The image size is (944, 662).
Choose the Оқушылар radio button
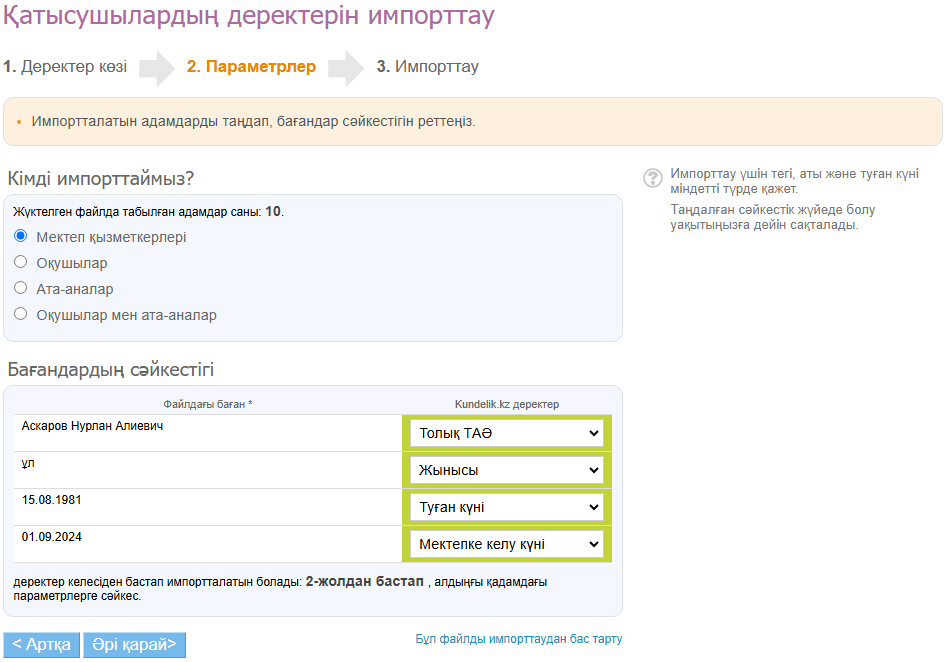coord(20,263)
